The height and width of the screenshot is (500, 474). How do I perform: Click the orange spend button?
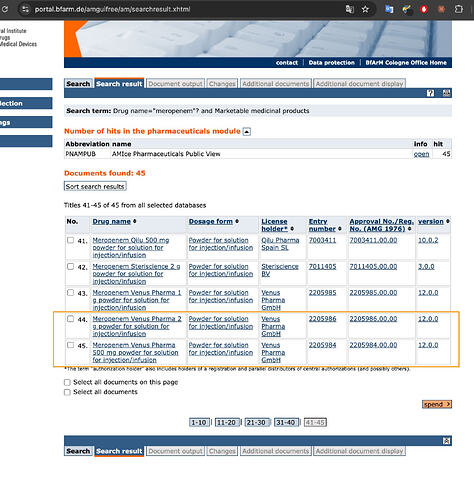pos(437,404)
